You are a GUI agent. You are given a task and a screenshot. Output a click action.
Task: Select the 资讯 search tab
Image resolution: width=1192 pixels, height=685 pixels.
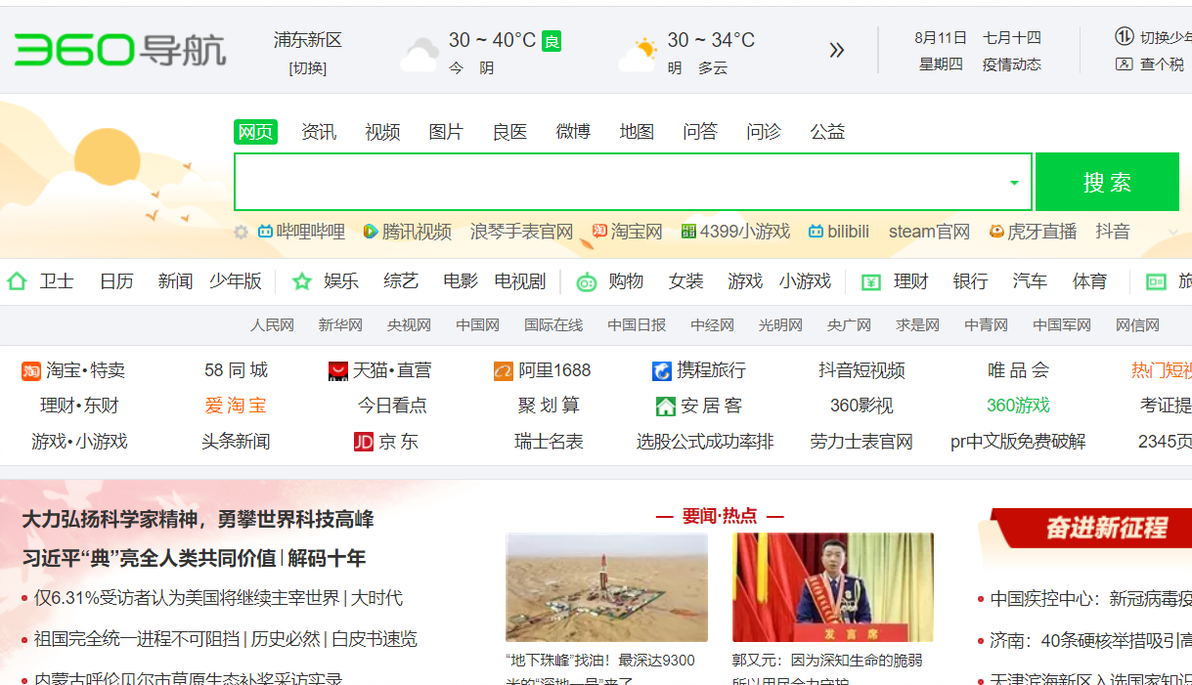319,132
